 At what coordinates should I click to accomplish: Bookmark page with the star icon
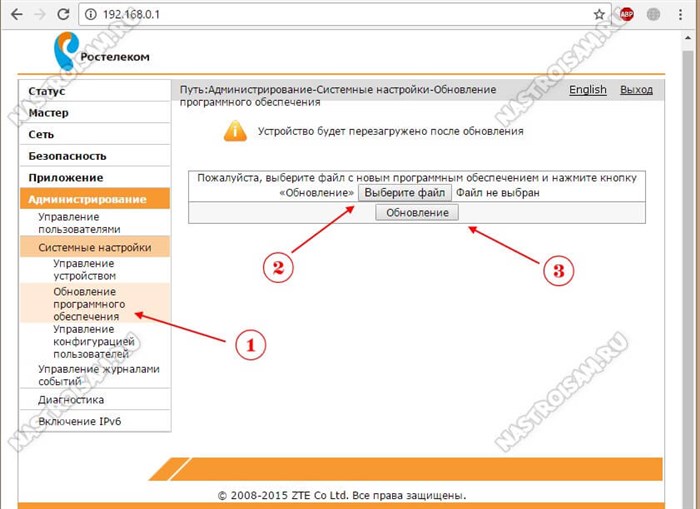599,15
